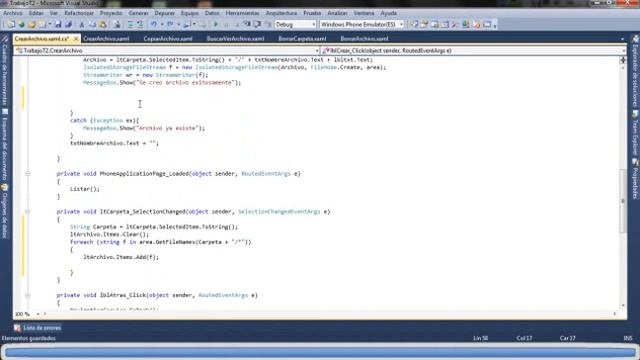This screenshot has height=360, width=640.
Task: Click the Uncomment selected lines icon
Action: tap(140, 24)
